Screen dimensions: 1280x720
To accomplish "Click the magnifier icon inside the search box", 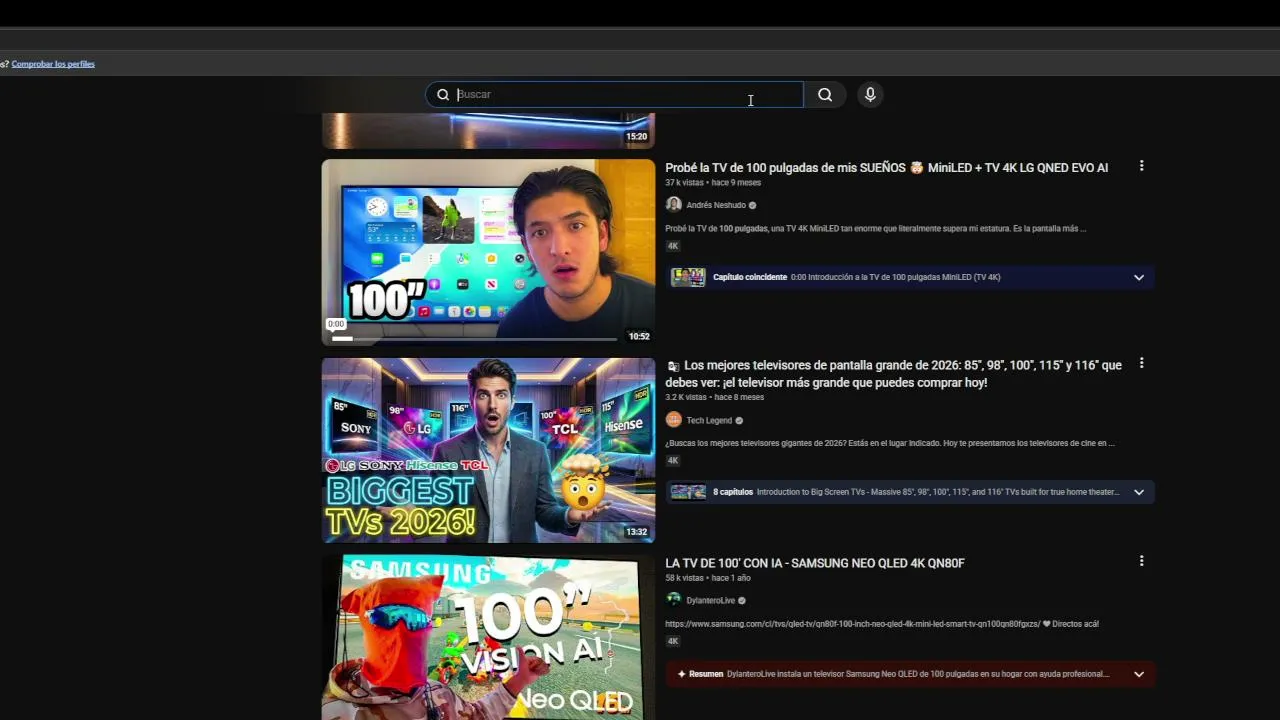I will coord(443,95).
